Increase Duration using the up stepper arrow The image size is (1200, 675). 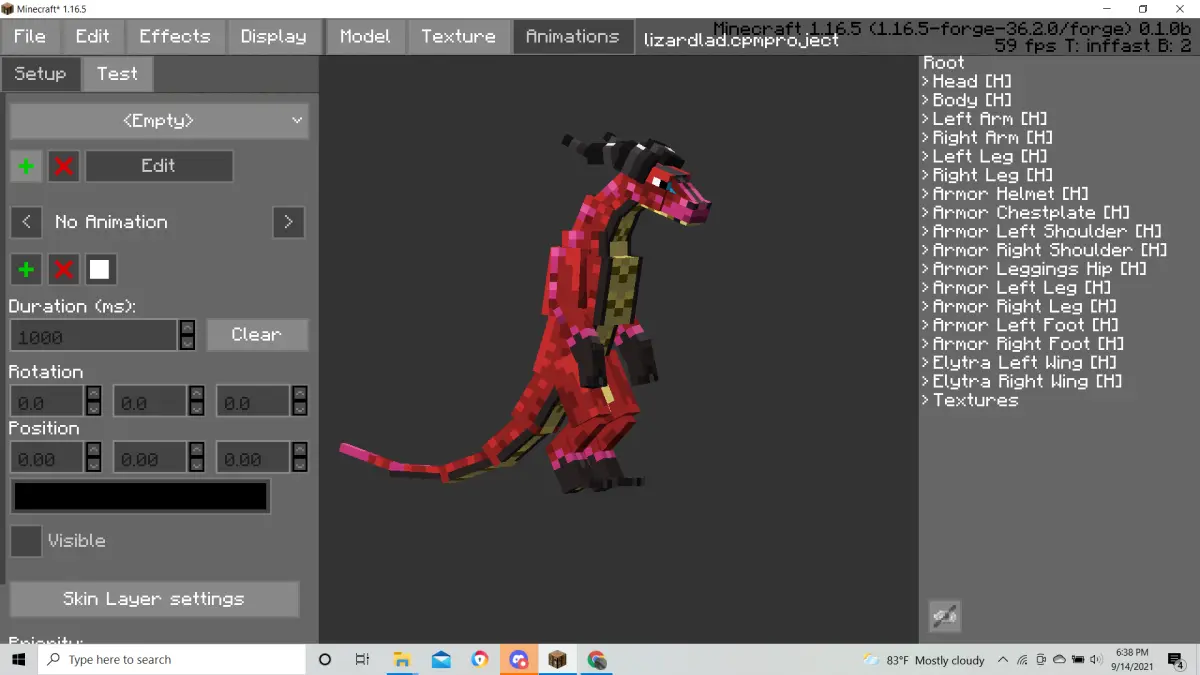pos(187,328)
